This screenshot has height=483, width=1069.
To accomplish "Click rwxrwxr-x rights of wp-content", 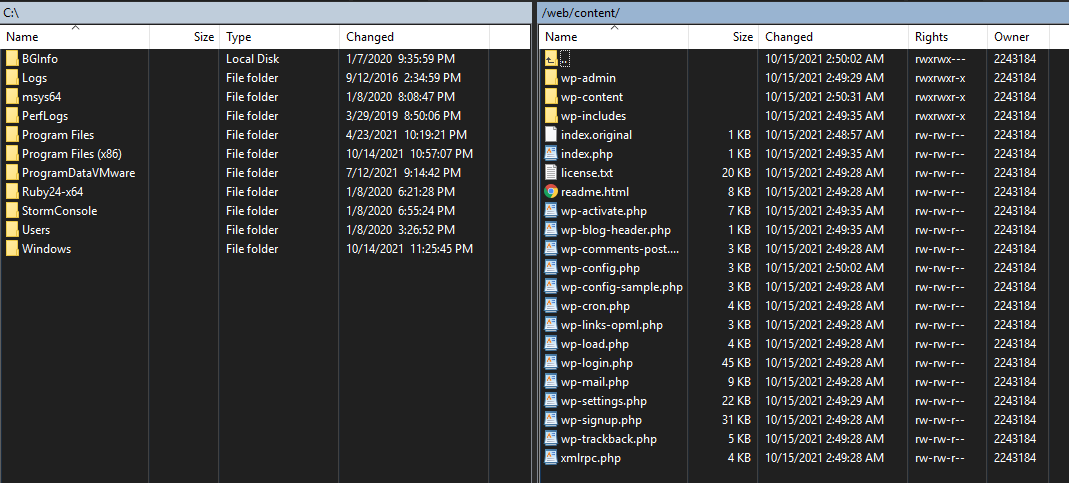I will [x=940, y=97].
